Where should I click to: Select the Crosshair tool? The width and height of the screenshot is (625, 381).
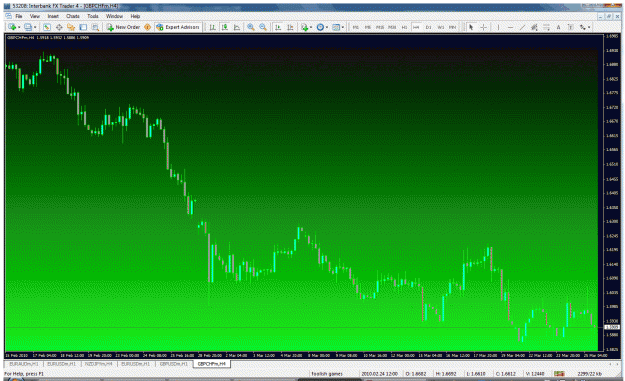(x=483, y=27)
